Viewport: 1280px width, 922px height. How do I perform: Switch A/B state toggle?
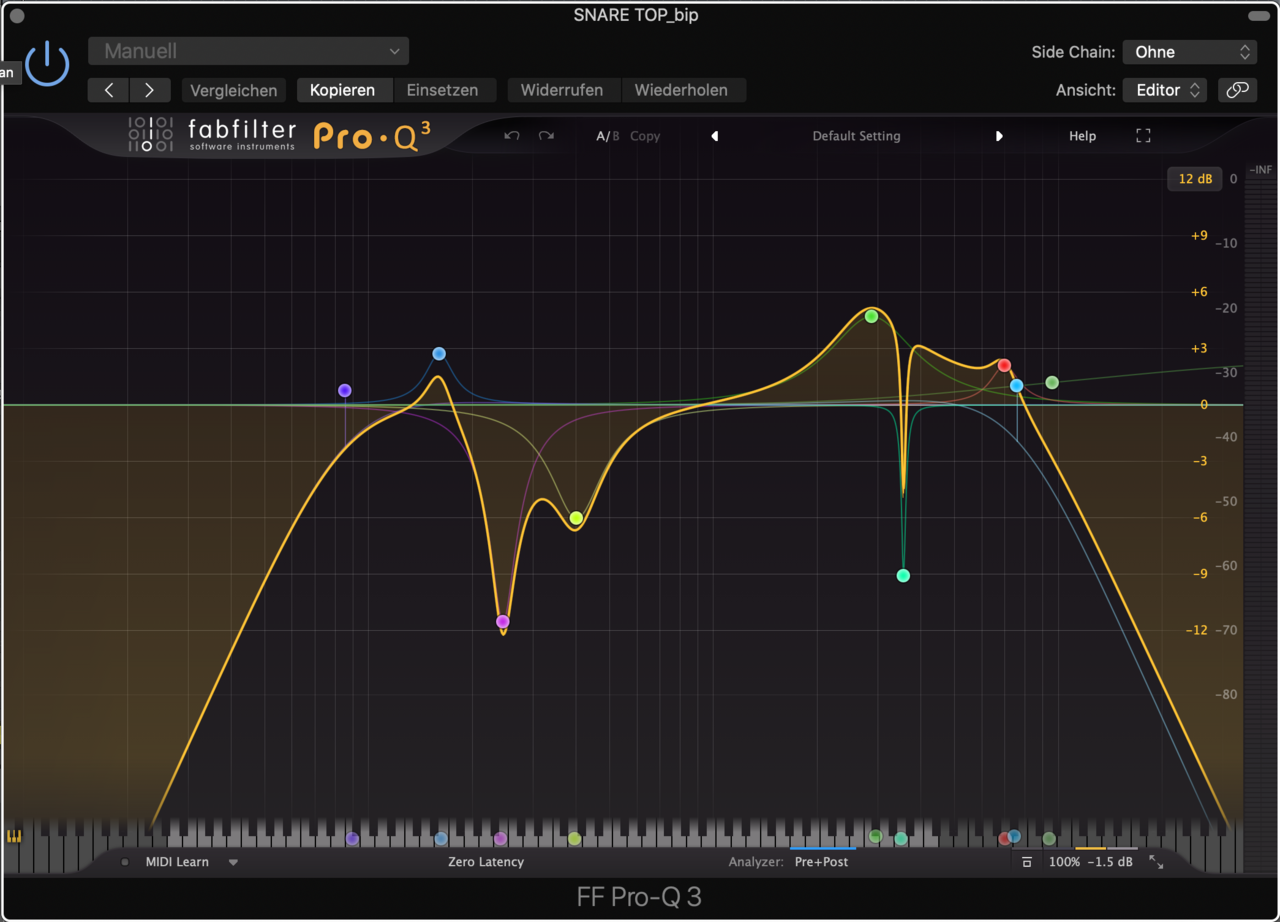tap(607, 136)
